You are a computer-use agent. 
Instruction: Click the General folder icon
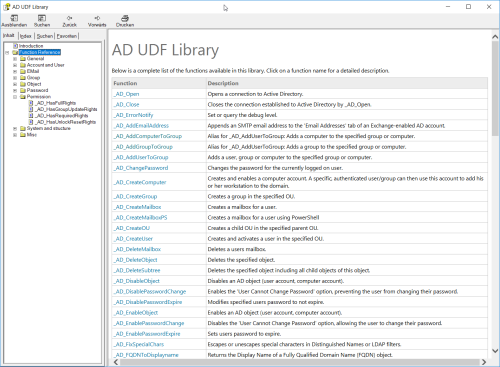pos(23,58)
